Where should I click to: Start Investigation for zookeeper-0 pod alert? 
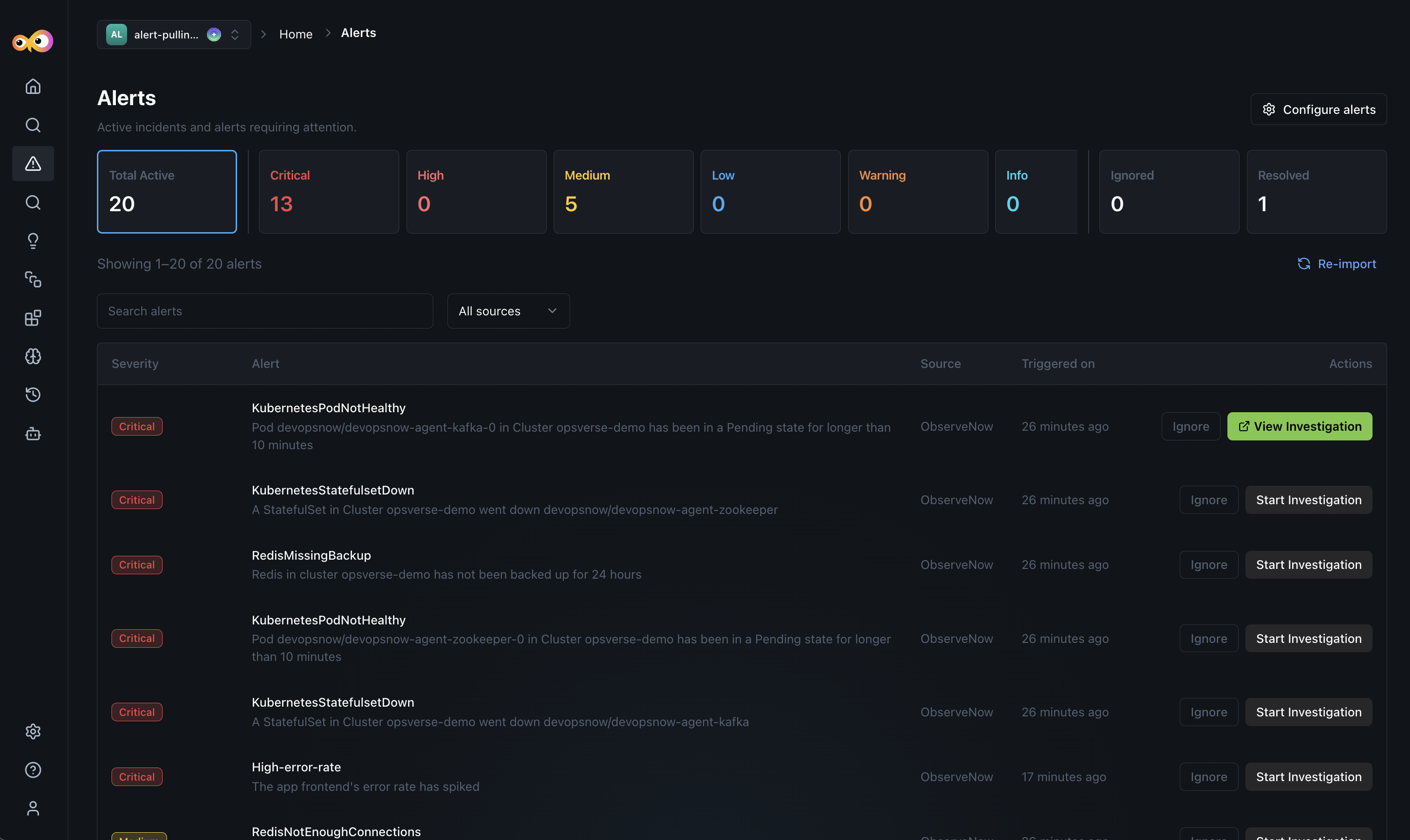pyautogui.click(x=1309, y=639)
